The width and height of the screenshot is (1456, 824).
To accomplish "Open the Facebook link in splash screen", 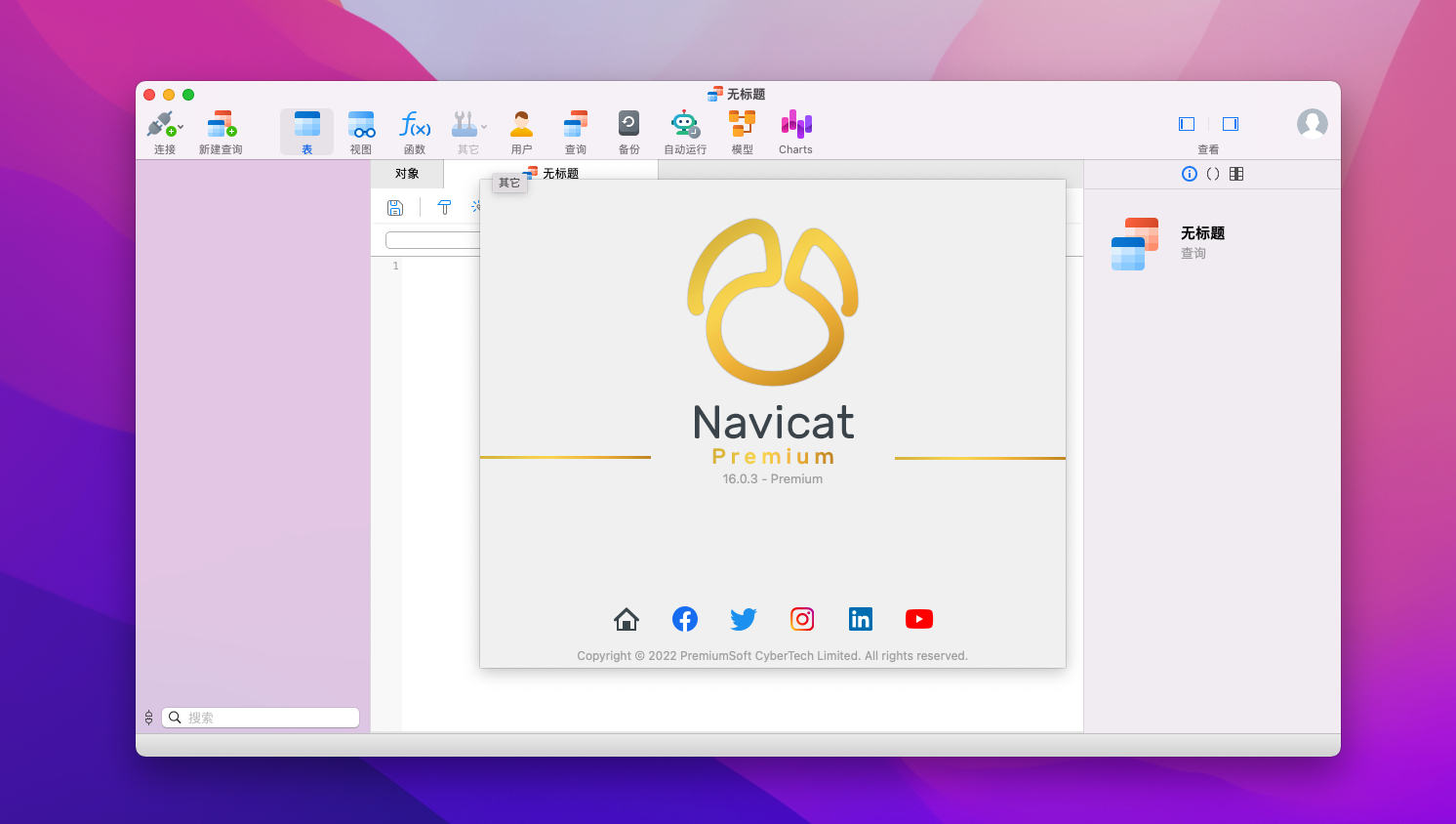I will click(x=685, y=619).
